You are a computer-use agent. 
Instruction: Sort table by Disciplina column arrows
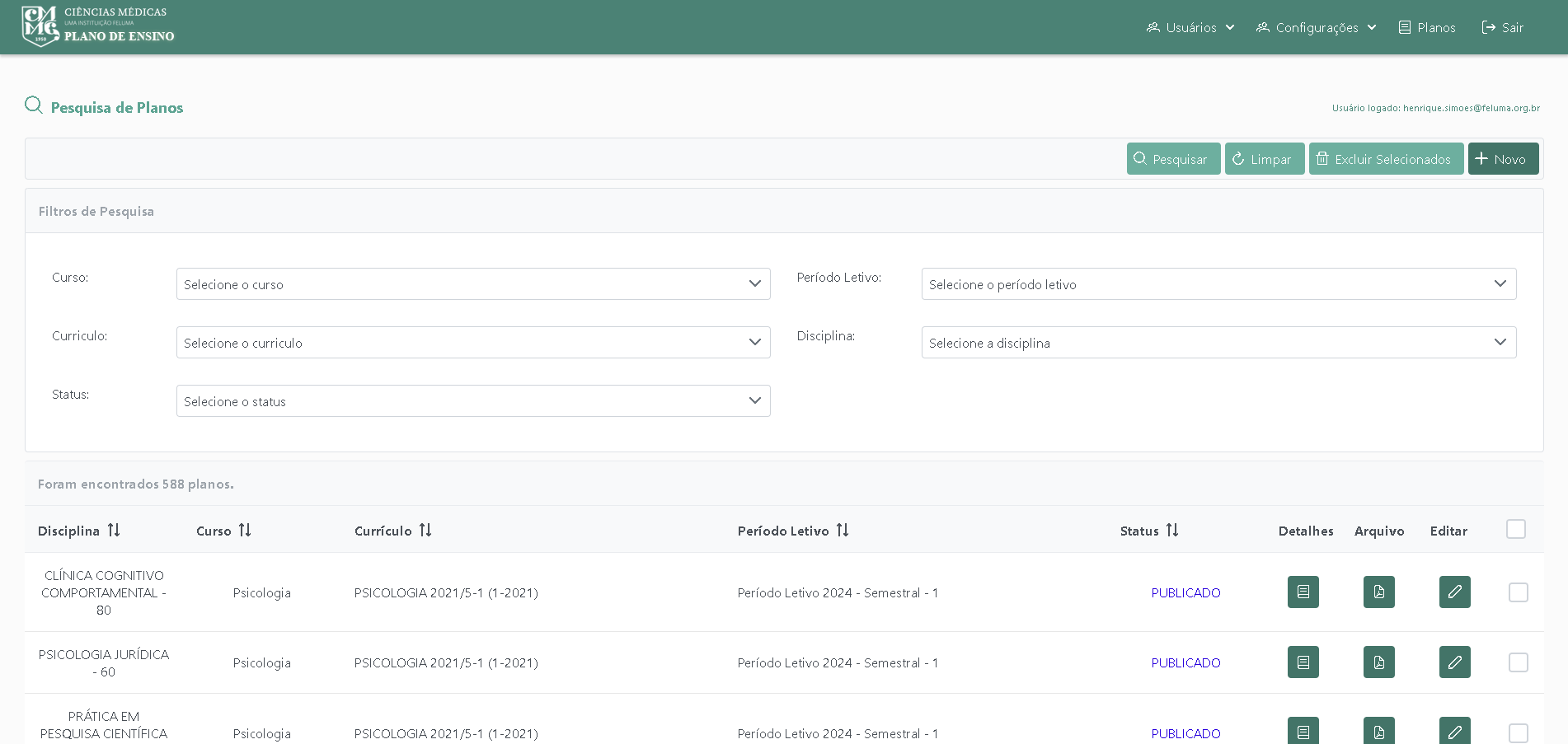(x=114, y=531)
